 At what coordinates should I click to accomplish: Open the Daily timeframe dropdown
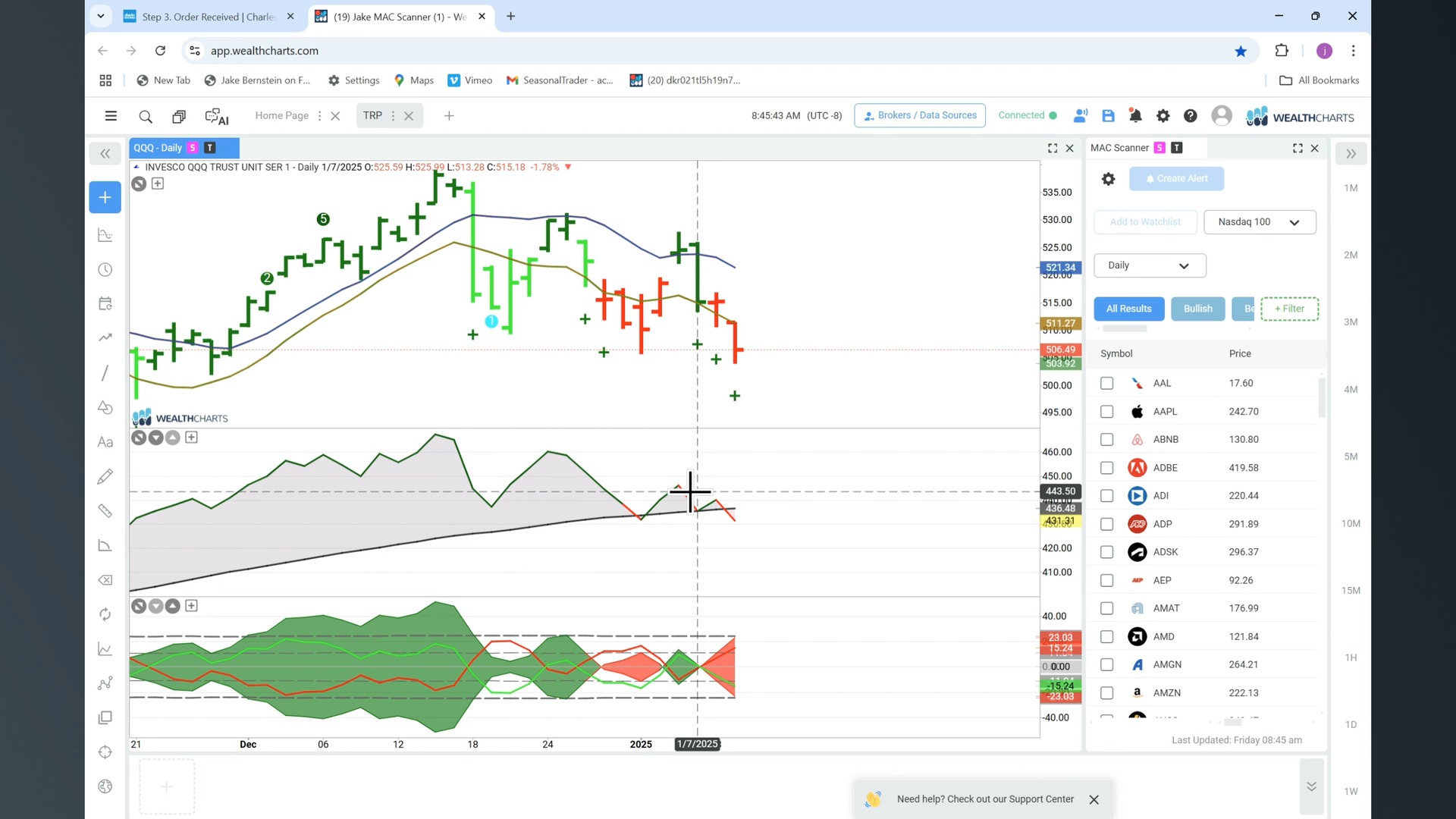tap(1150, 265)
